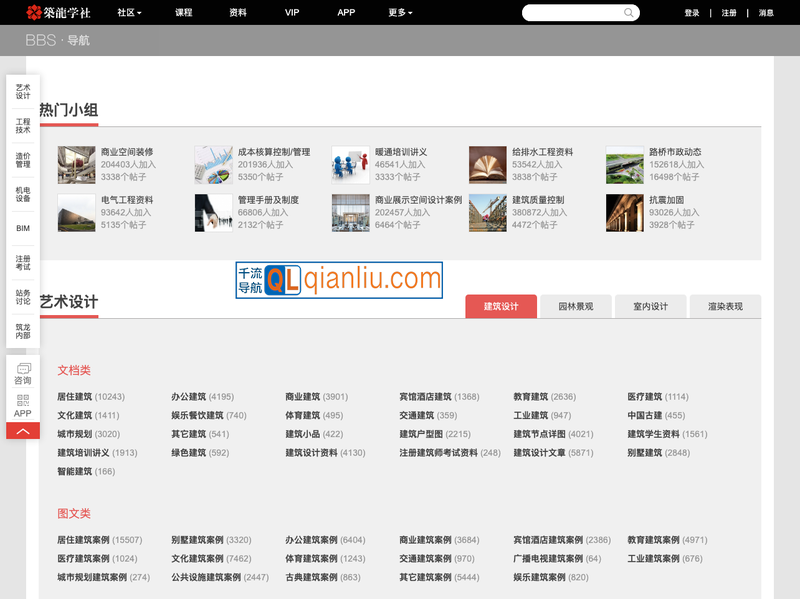
Task: Focus the top search input field
Action: tap(573, 13)
